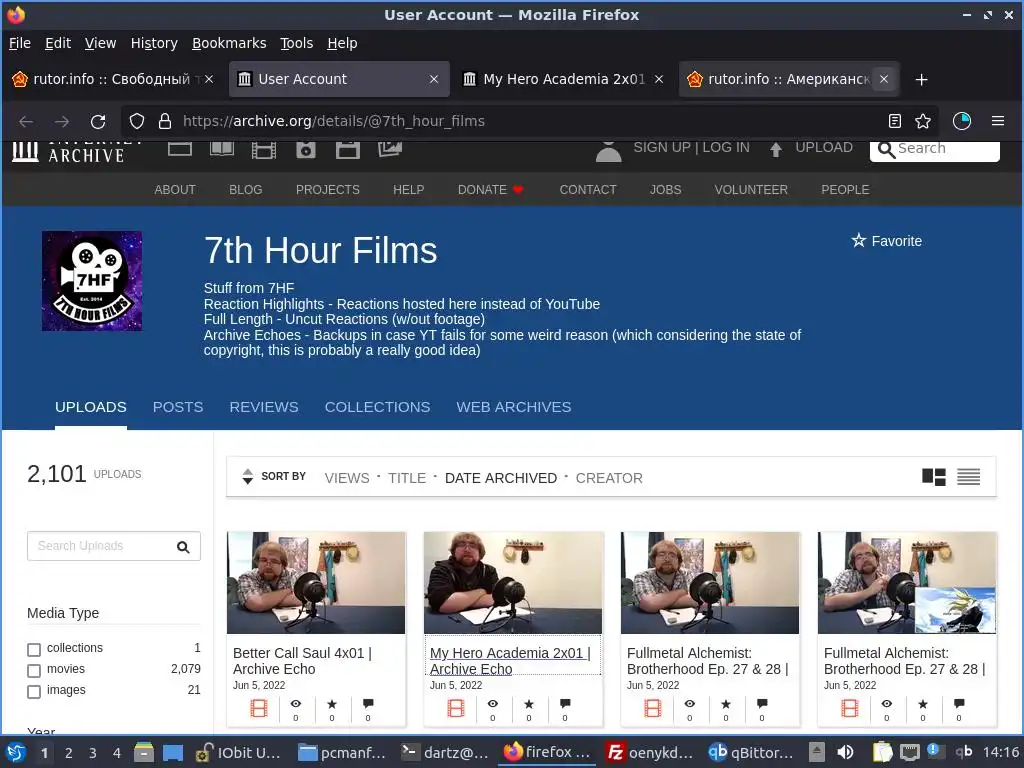
Task: Click the sort direction arrows icon
Action: pos(248,477)
